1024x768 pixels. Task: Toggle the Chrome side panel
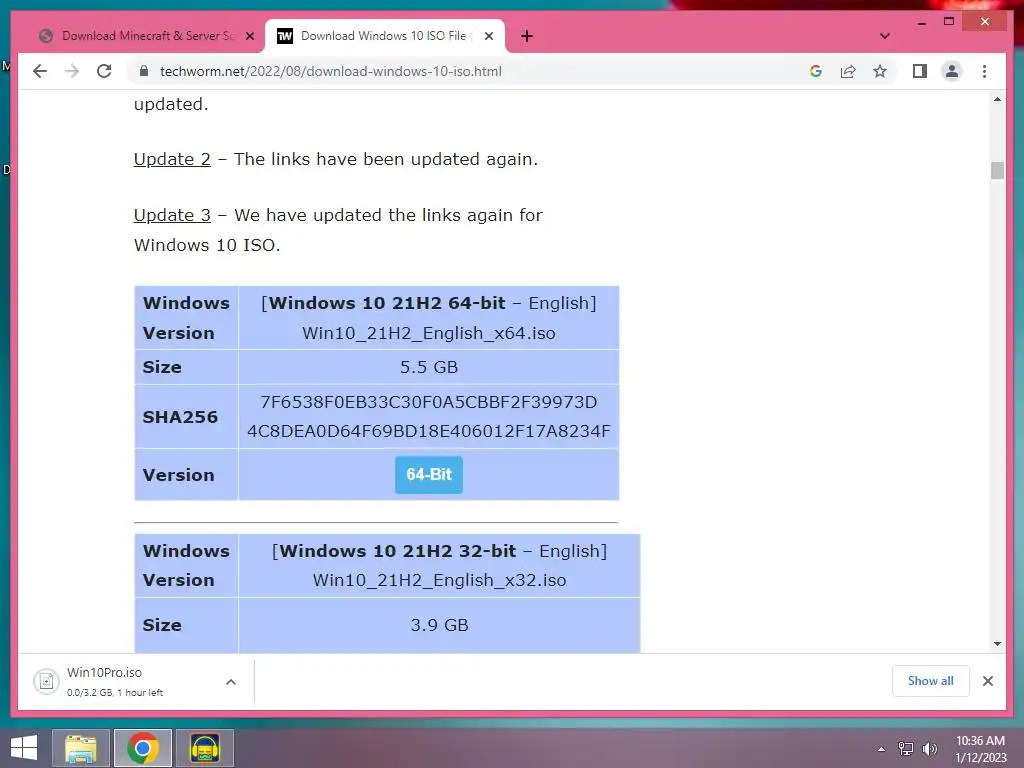[920, 71]
